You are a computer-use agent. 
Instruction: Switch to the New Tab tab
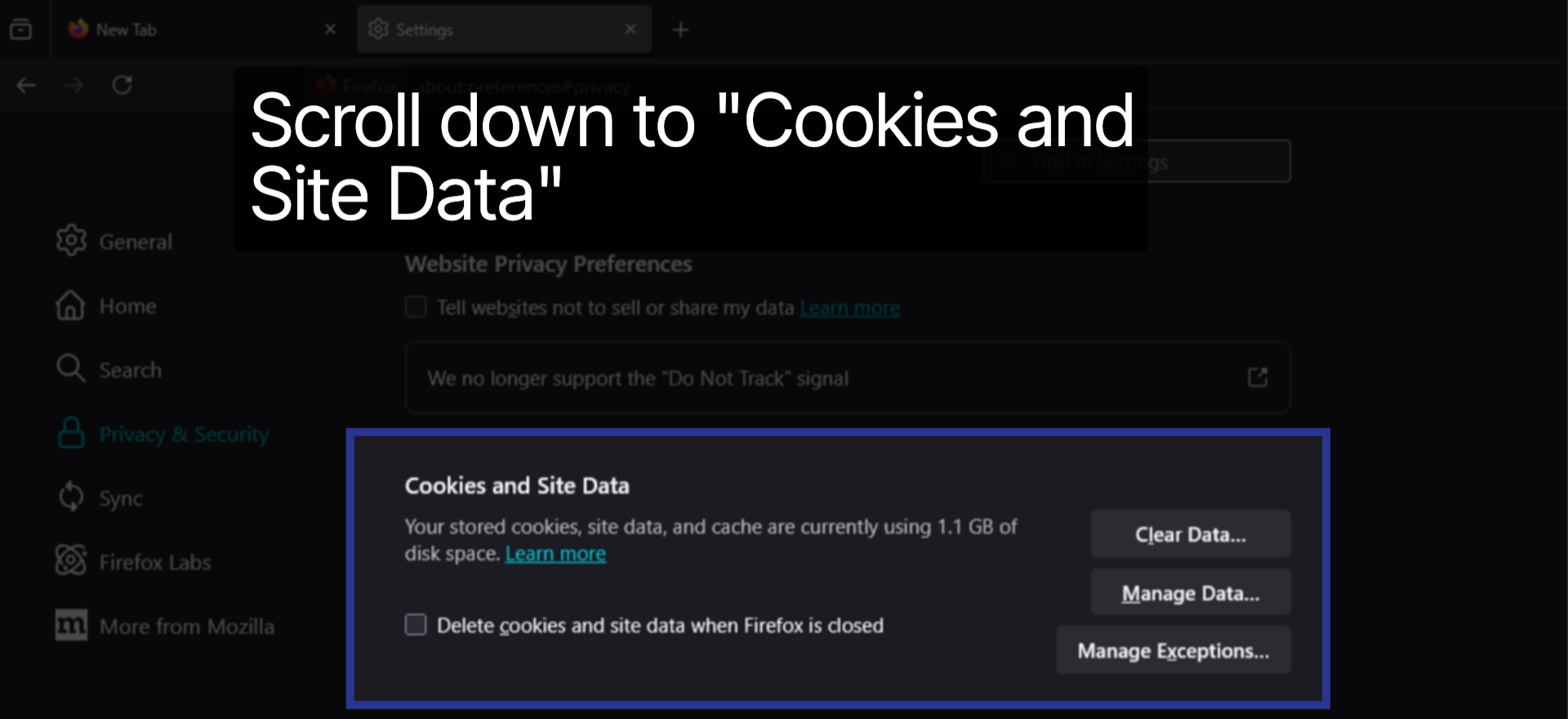tap(163, 29)
